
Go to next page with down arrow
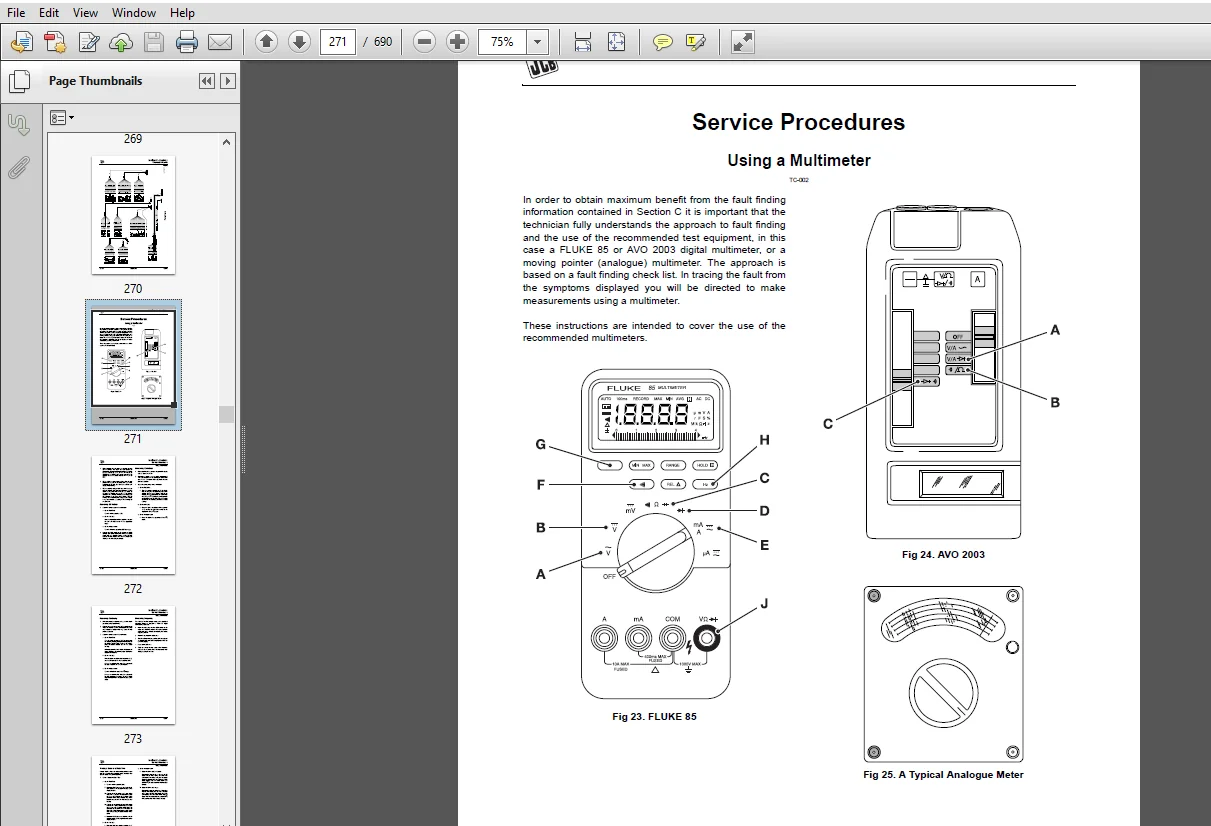click(x=299, y=42)
